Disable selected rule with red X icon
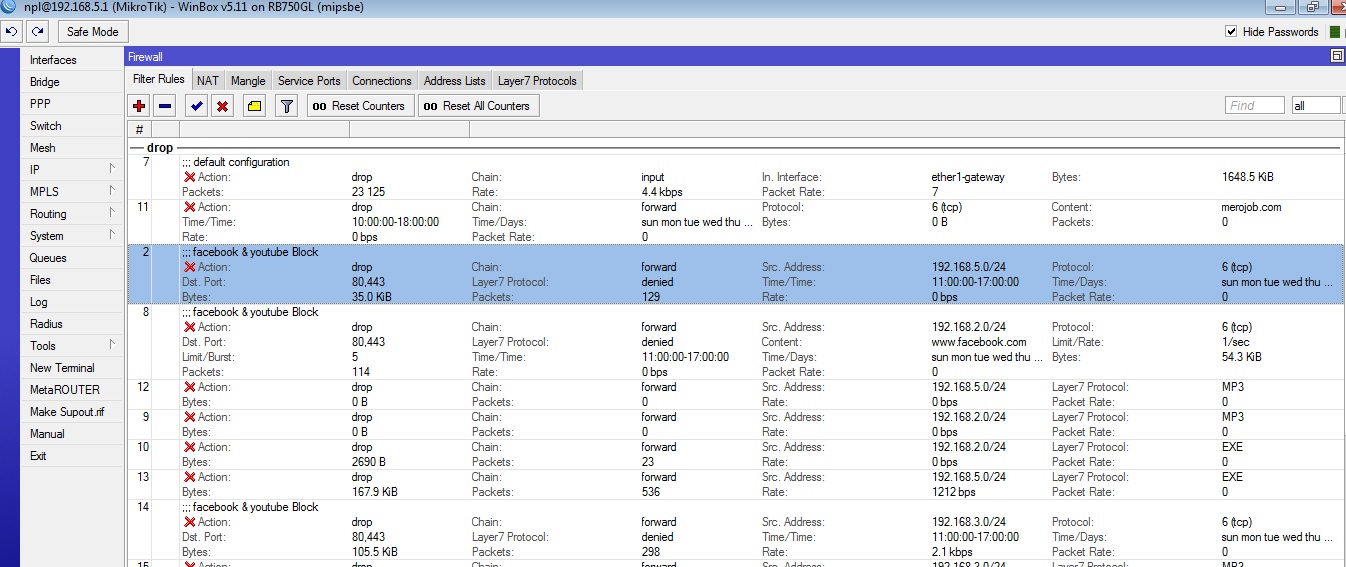 click(223, 106)
